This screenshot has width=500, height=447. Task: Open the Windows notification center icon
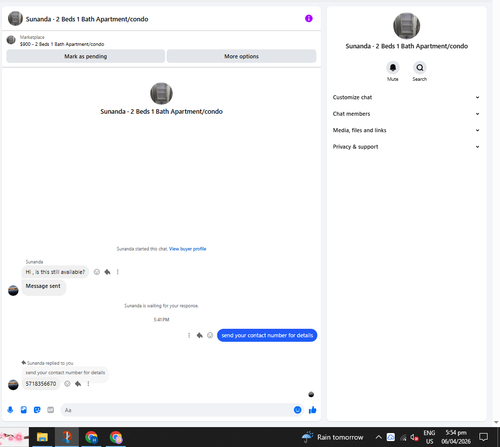(x=483, y=437)
